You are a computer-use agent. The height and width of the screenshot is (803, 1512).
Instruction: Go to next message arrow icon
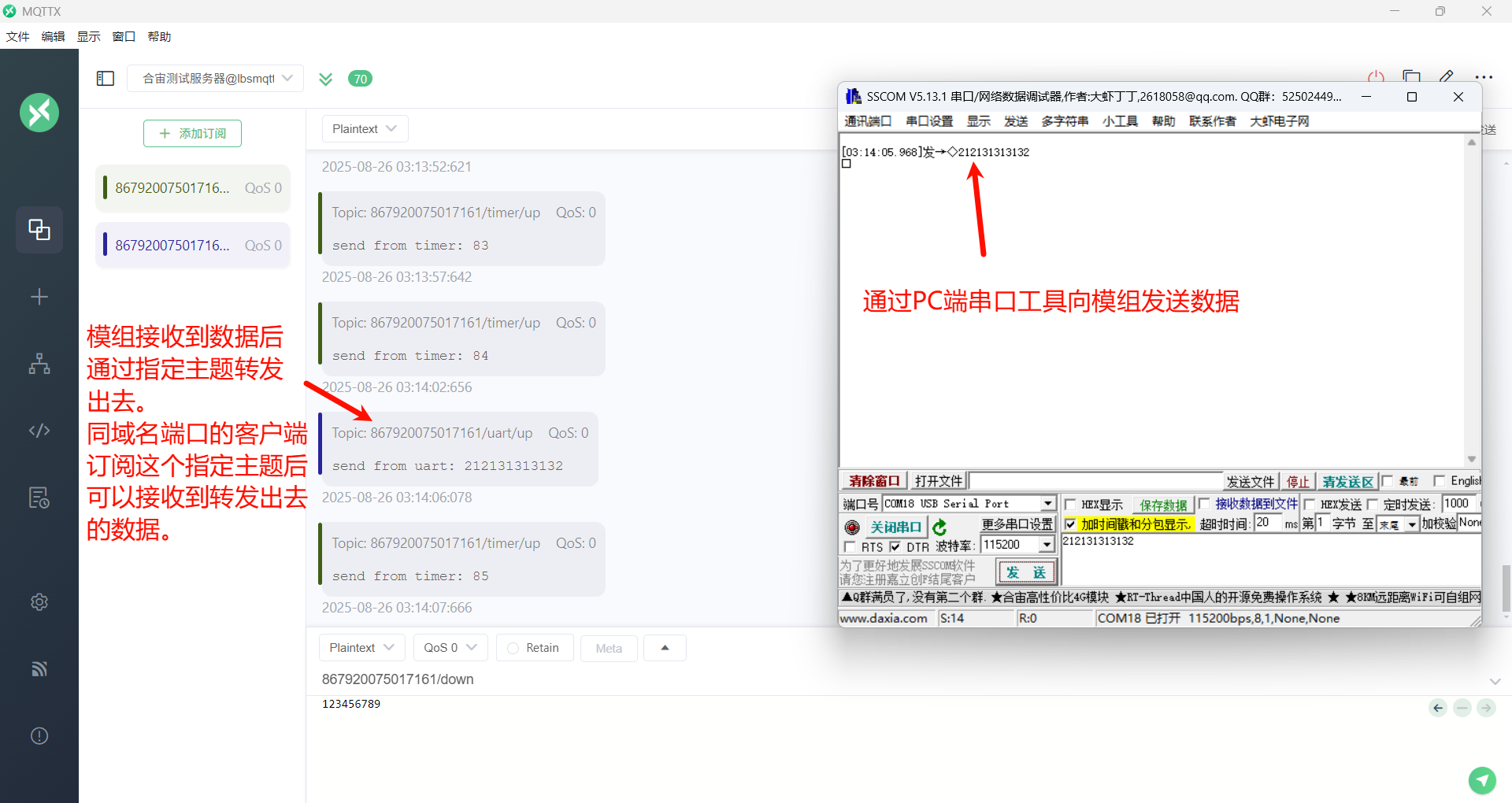pos(1486,708)
